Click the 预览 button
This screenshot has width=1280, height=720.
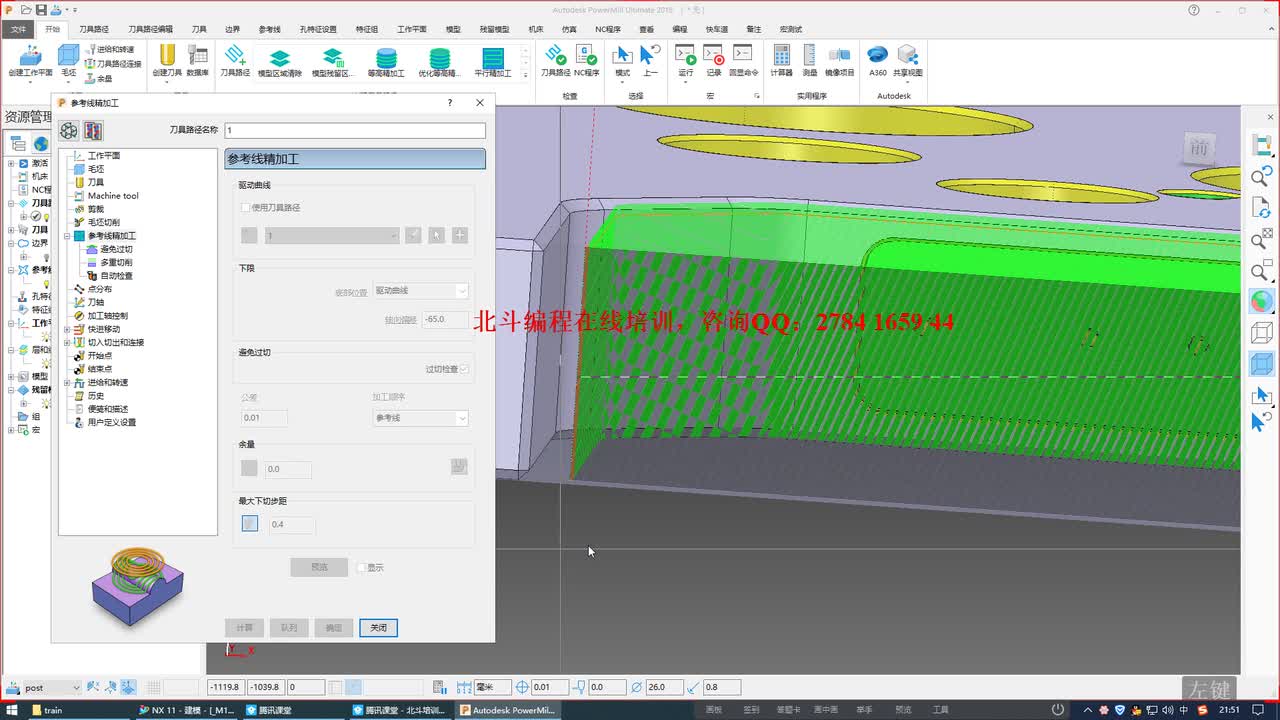pyautogui.click(x=319, y=567)
